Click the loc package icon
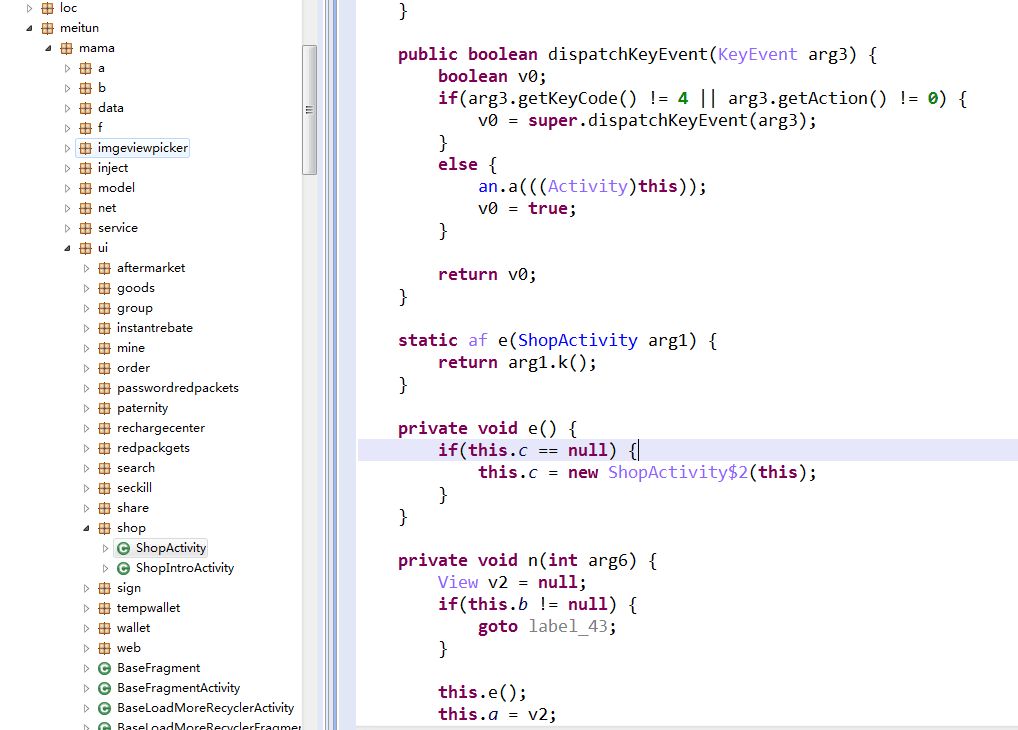This screenshot has width=1018, height=730. 47,8
